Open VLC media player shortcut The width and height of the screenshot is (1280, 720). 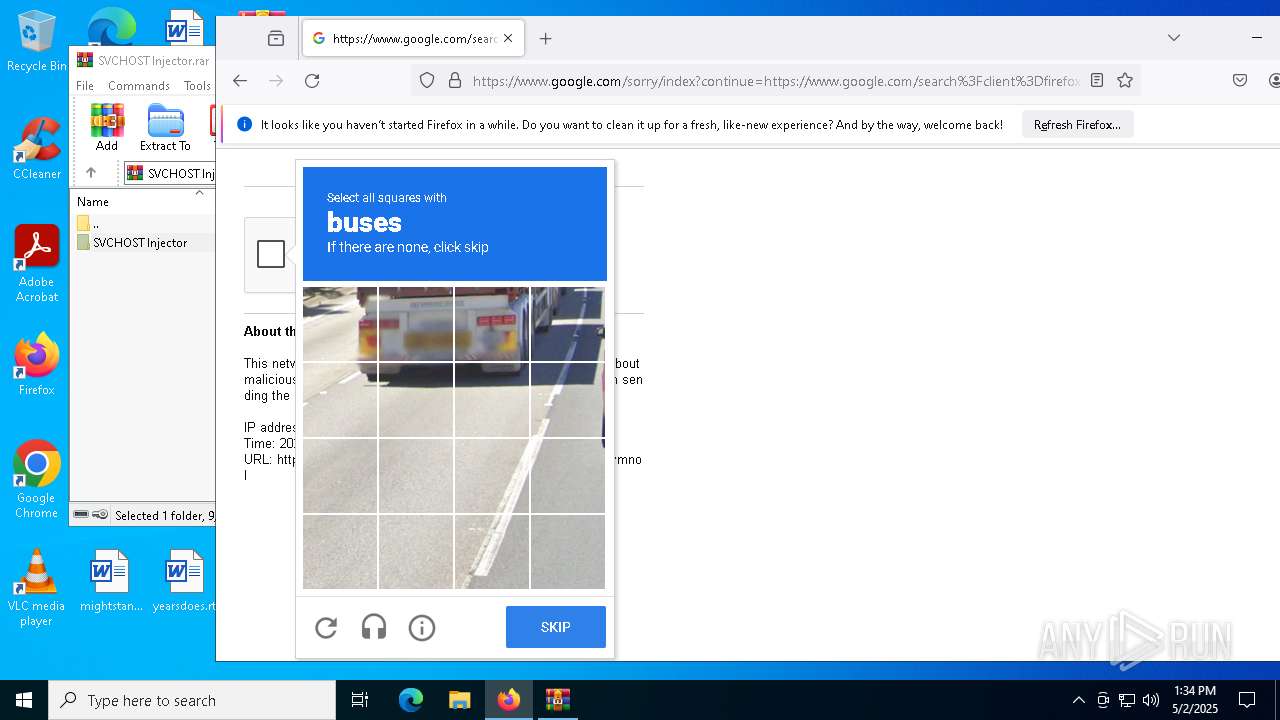[37, 588]
